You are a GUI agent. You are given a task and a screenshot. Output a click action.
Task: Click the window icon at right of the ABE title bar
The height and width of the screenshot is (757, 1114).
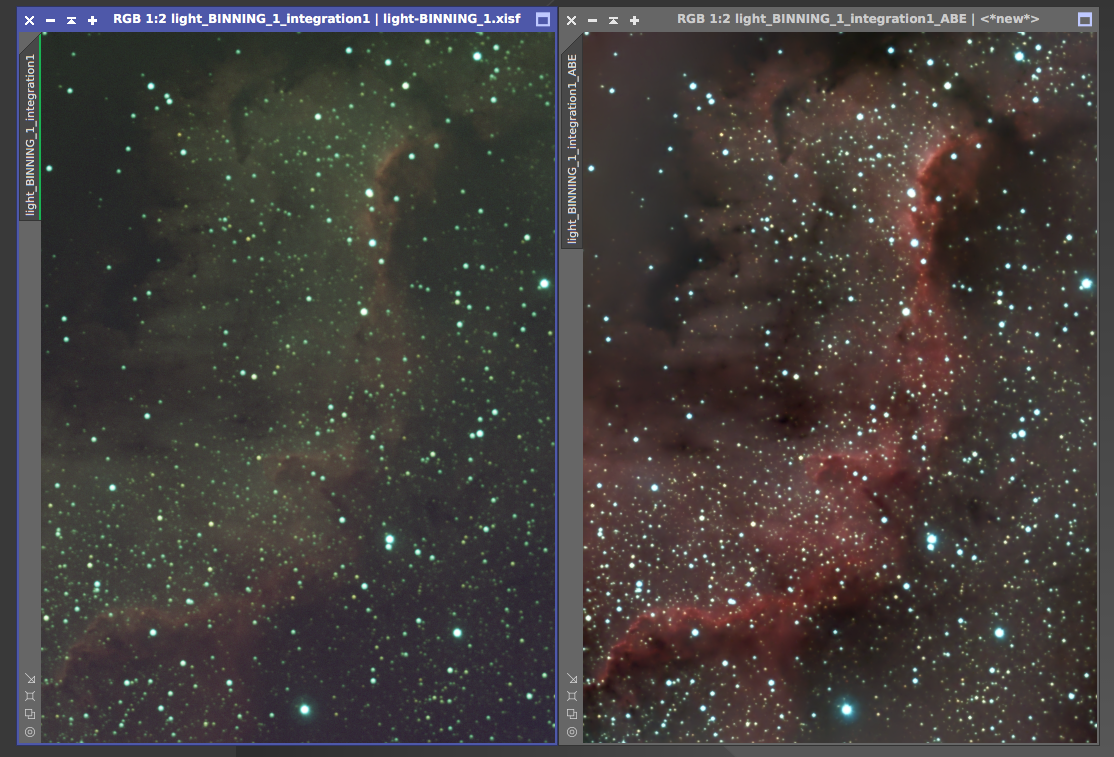(x=1084, y=20)
